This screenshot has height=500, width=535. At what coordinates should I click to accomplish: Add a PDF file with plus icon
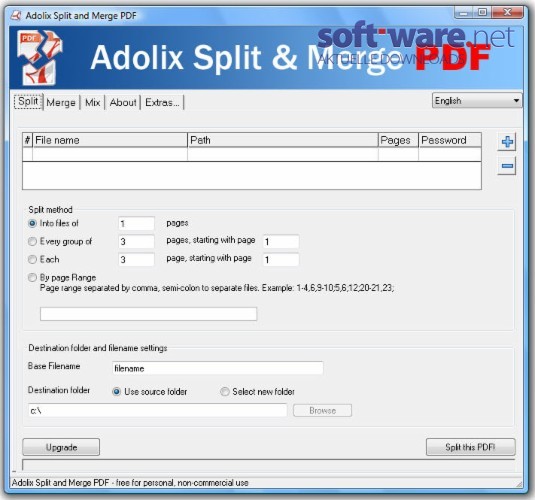507,142
